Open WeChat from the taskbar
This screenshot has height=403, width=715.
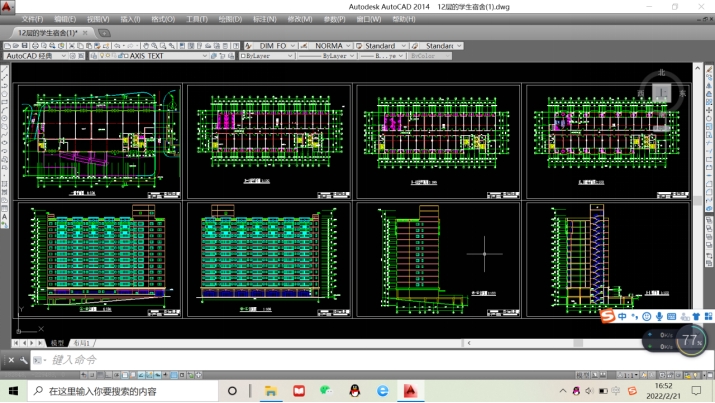click(x=326, y=391)
